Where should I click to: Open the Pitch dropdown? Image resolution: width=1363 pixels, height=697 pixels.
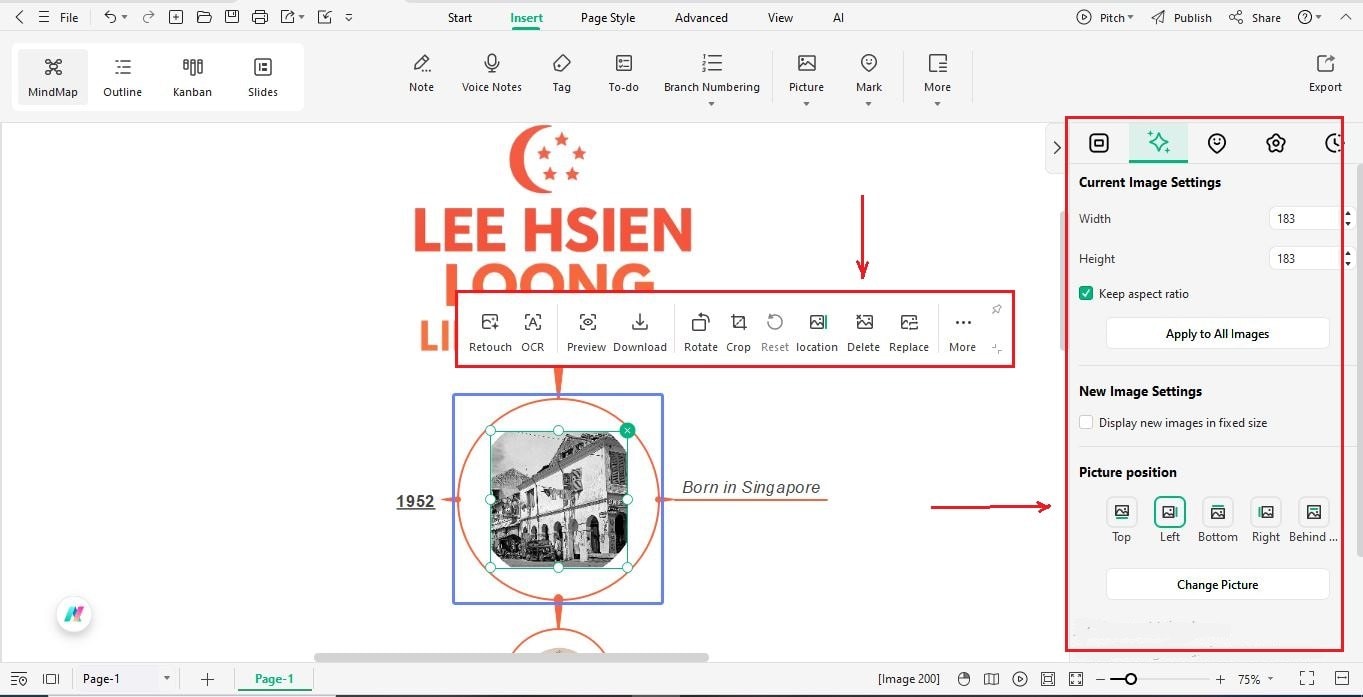1105,18
